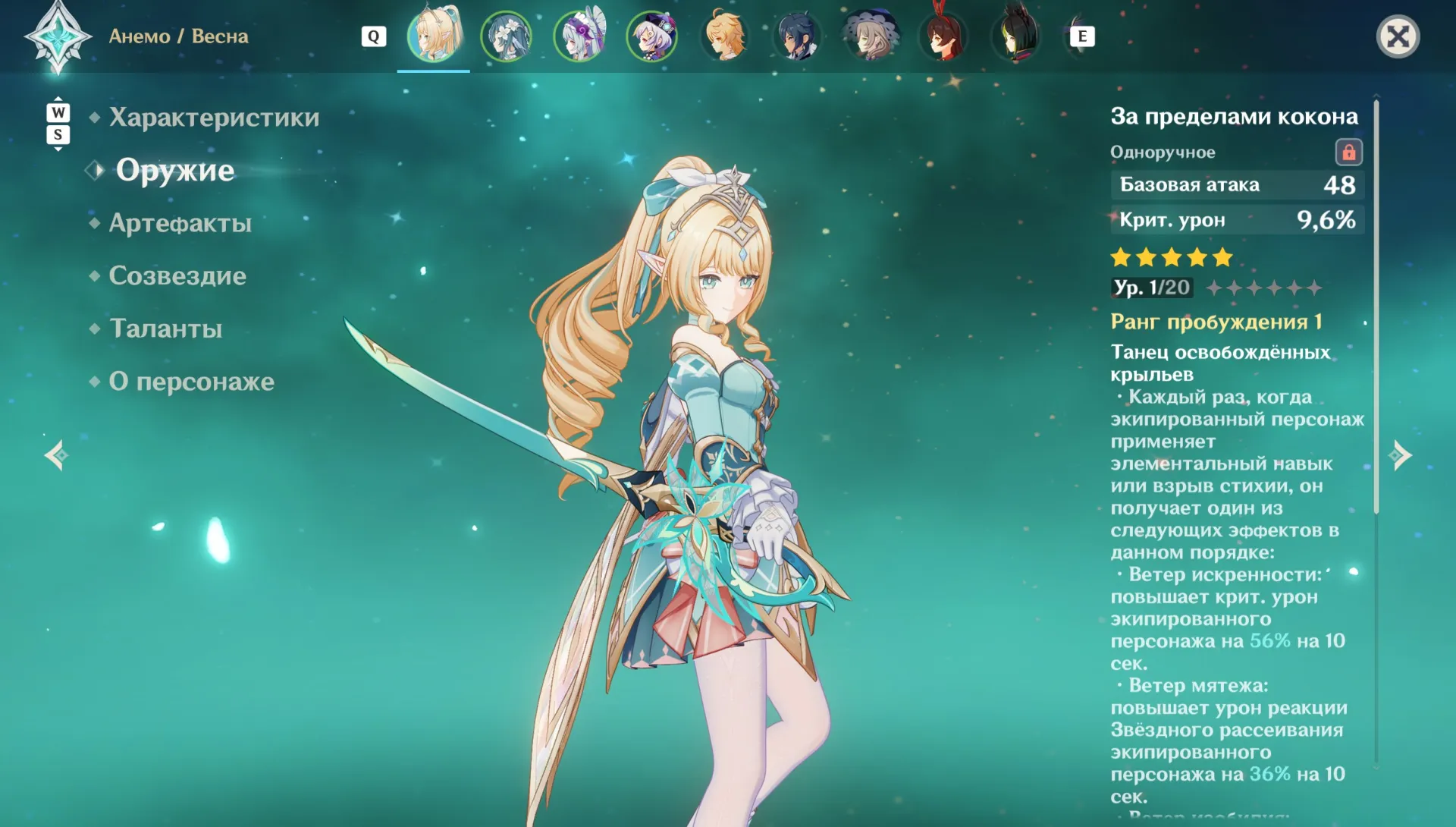This screenshot has height=827, width=1456.
Task: Click the Танец освобождённых крыльев passive title
Action: (x=1220, y=363)
